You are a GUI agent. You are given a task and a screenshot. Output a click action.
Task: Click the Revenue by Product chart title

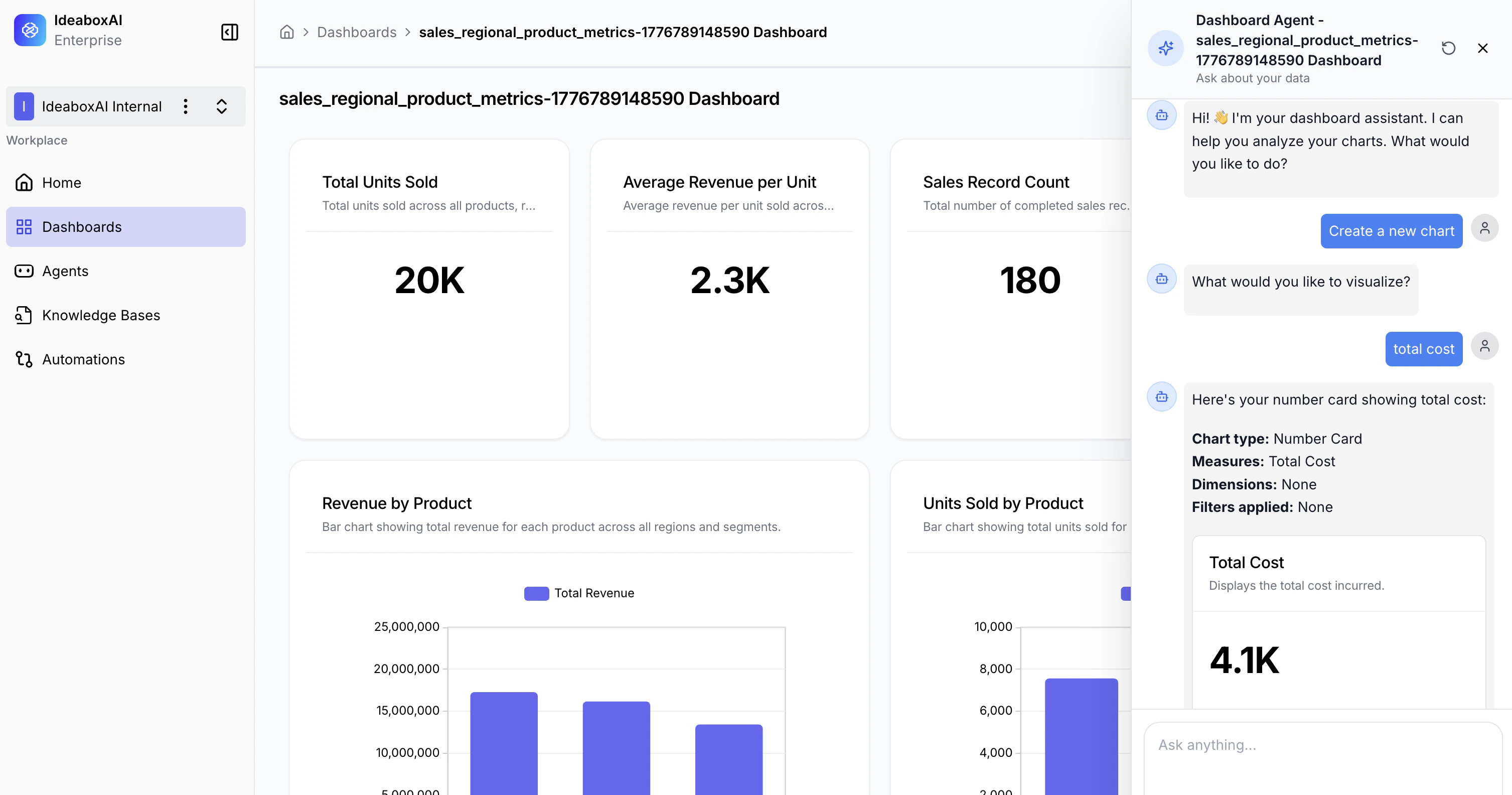(397, 503)
